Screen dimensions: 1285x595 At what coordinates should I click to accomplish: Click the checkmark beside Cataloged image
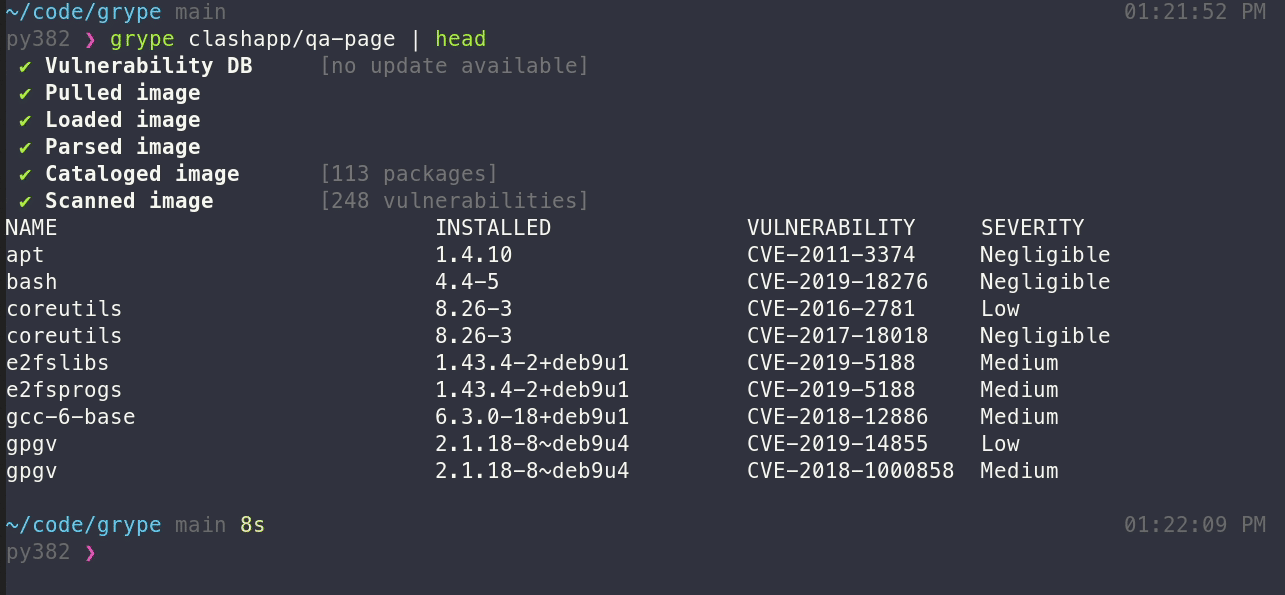click(x=25, y=174)
